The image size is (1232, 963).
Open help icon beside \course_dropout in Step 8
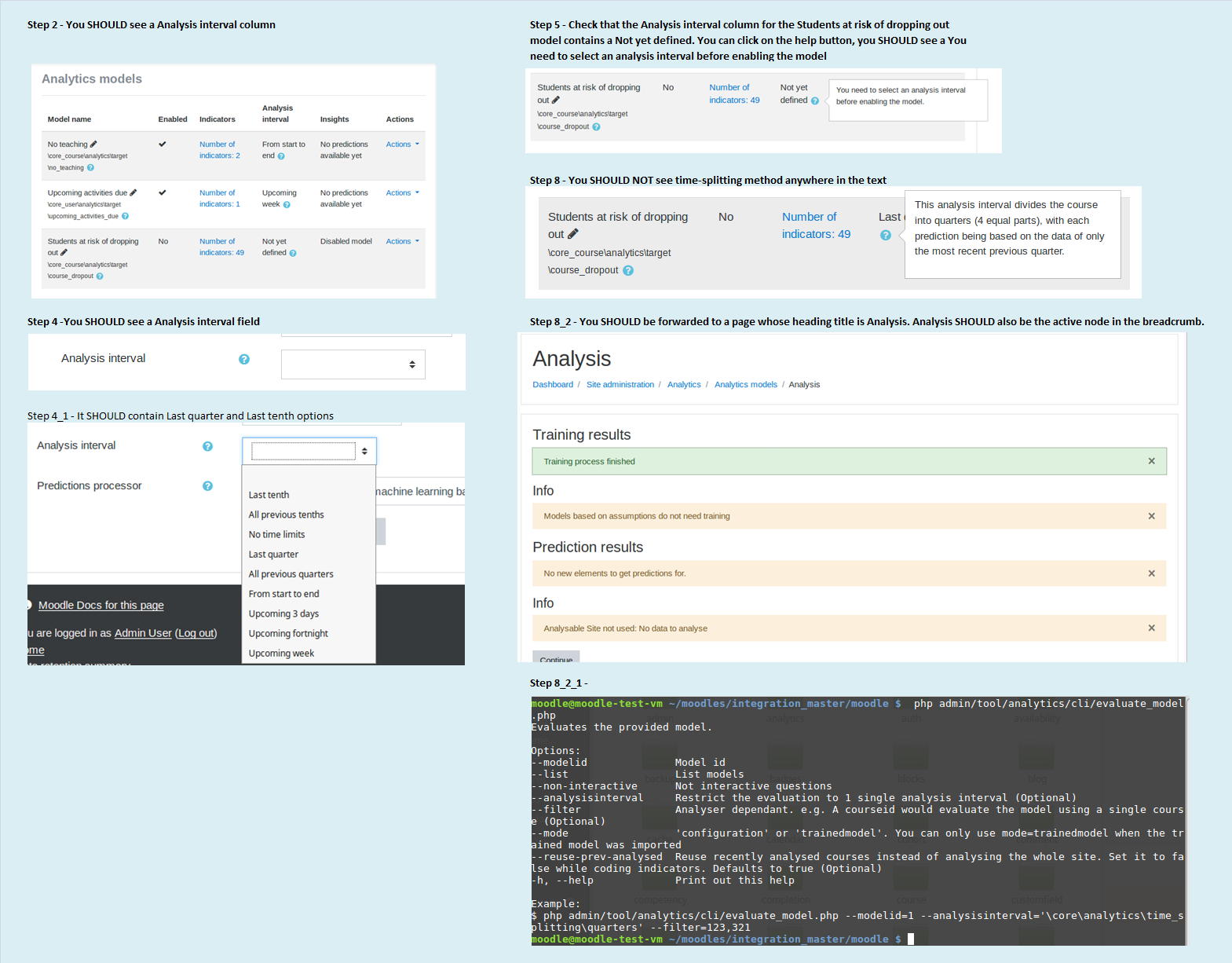coord(628,270)
